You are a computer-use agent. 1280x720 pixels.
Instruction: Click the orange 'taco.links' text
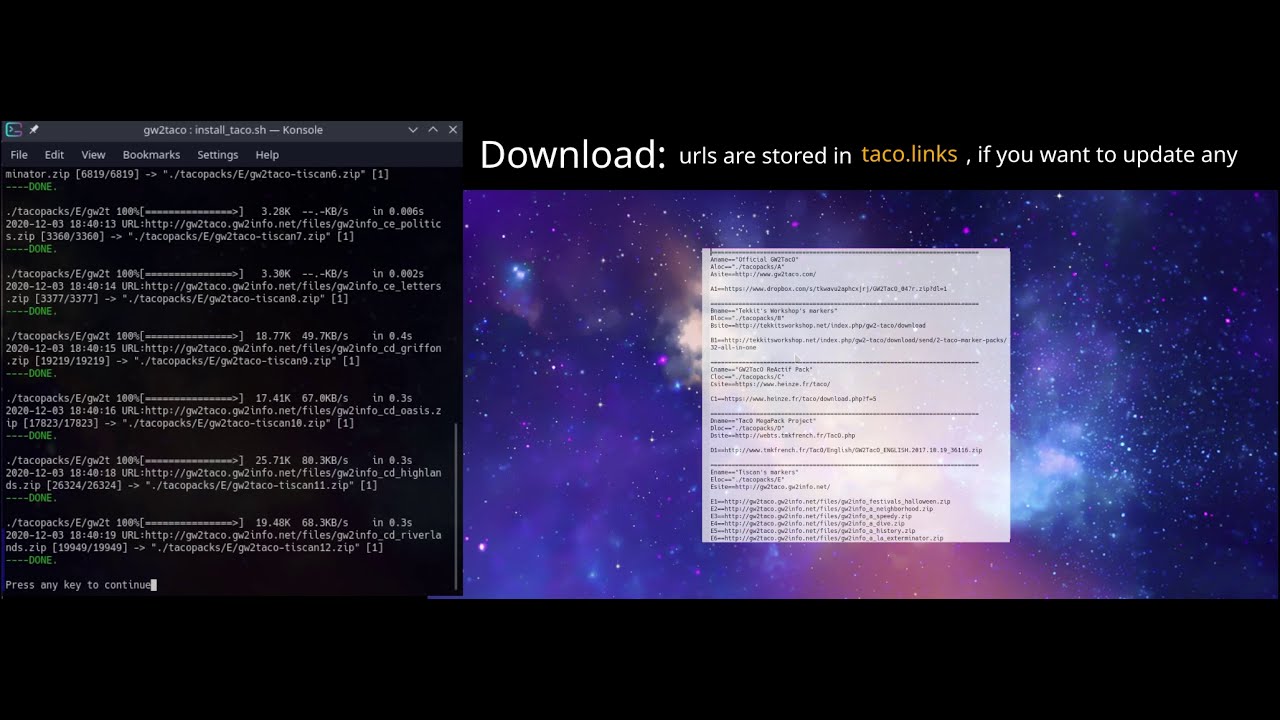coord(909,154)
